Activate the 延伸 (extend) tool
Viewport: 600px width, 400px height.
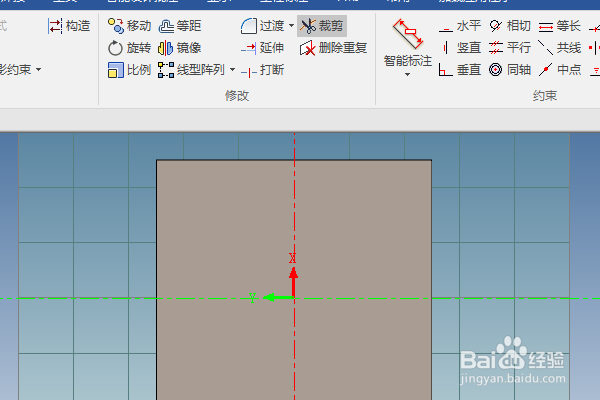pos(262,48)
